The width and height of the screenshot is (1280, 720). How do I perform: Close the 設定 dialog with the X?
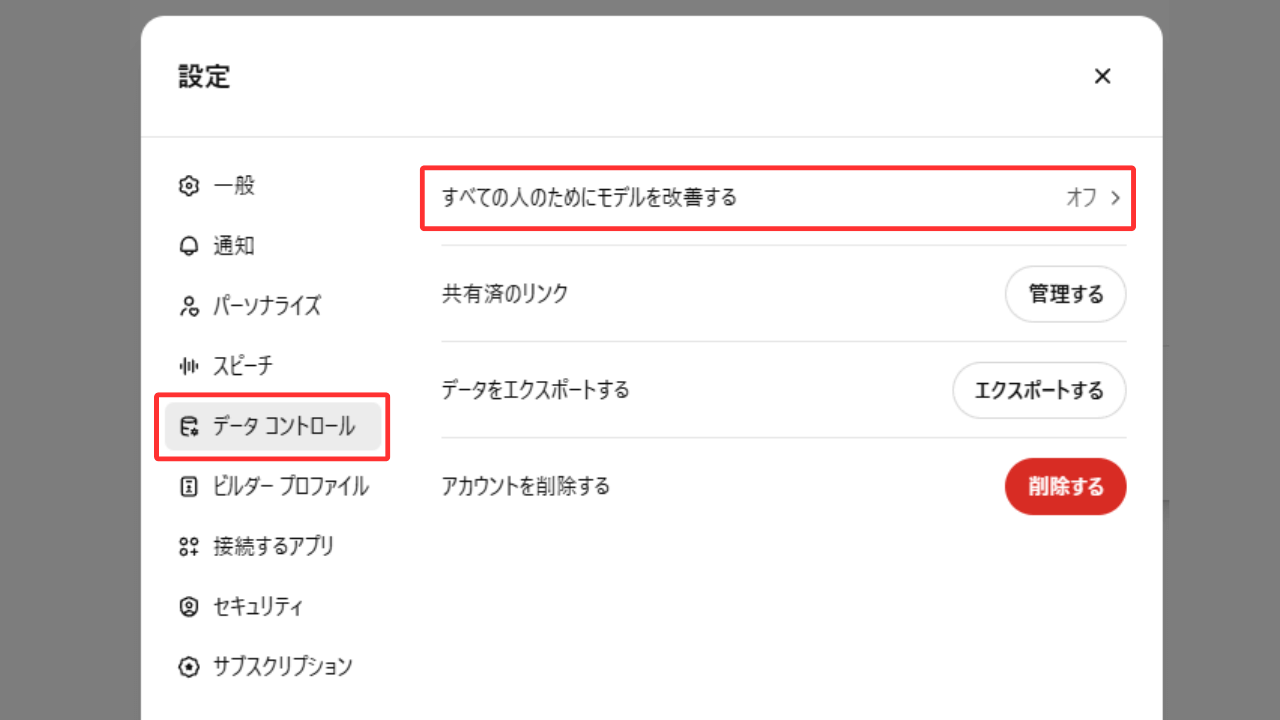coord(1102,76)
